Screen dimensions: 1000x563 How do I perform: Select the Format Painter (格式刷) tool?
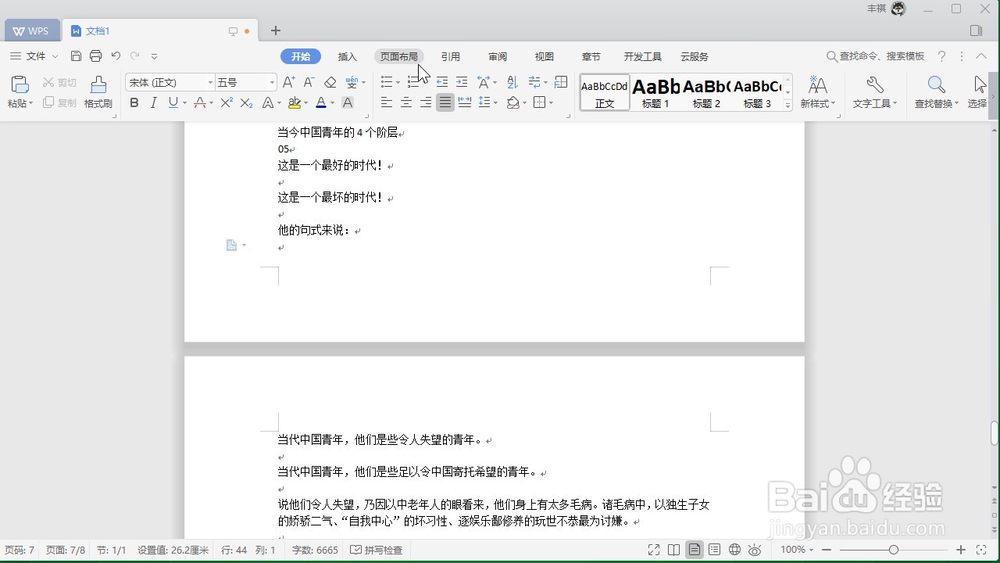98,91
